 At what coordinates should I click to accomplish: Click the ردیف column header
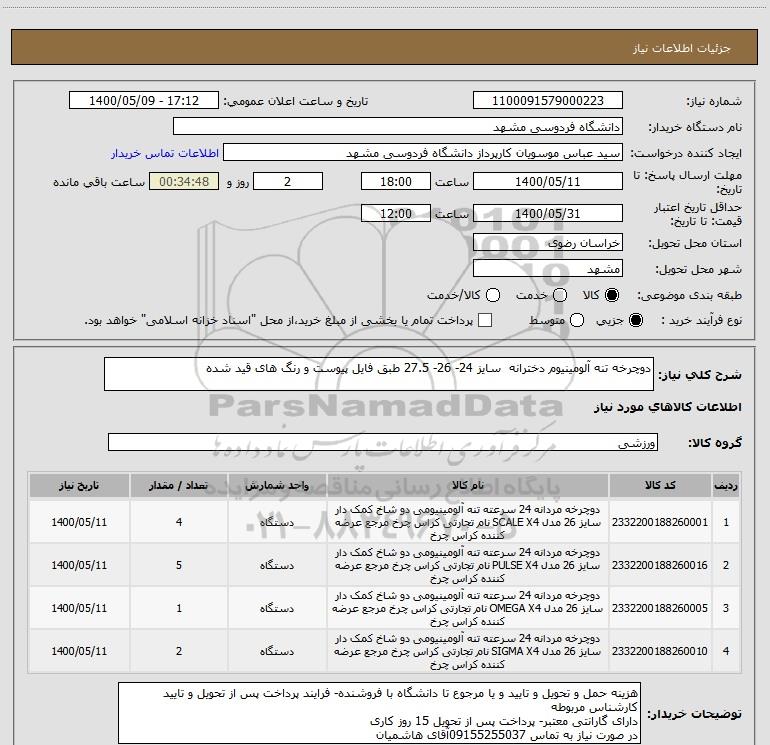click(x=726, y=486)
